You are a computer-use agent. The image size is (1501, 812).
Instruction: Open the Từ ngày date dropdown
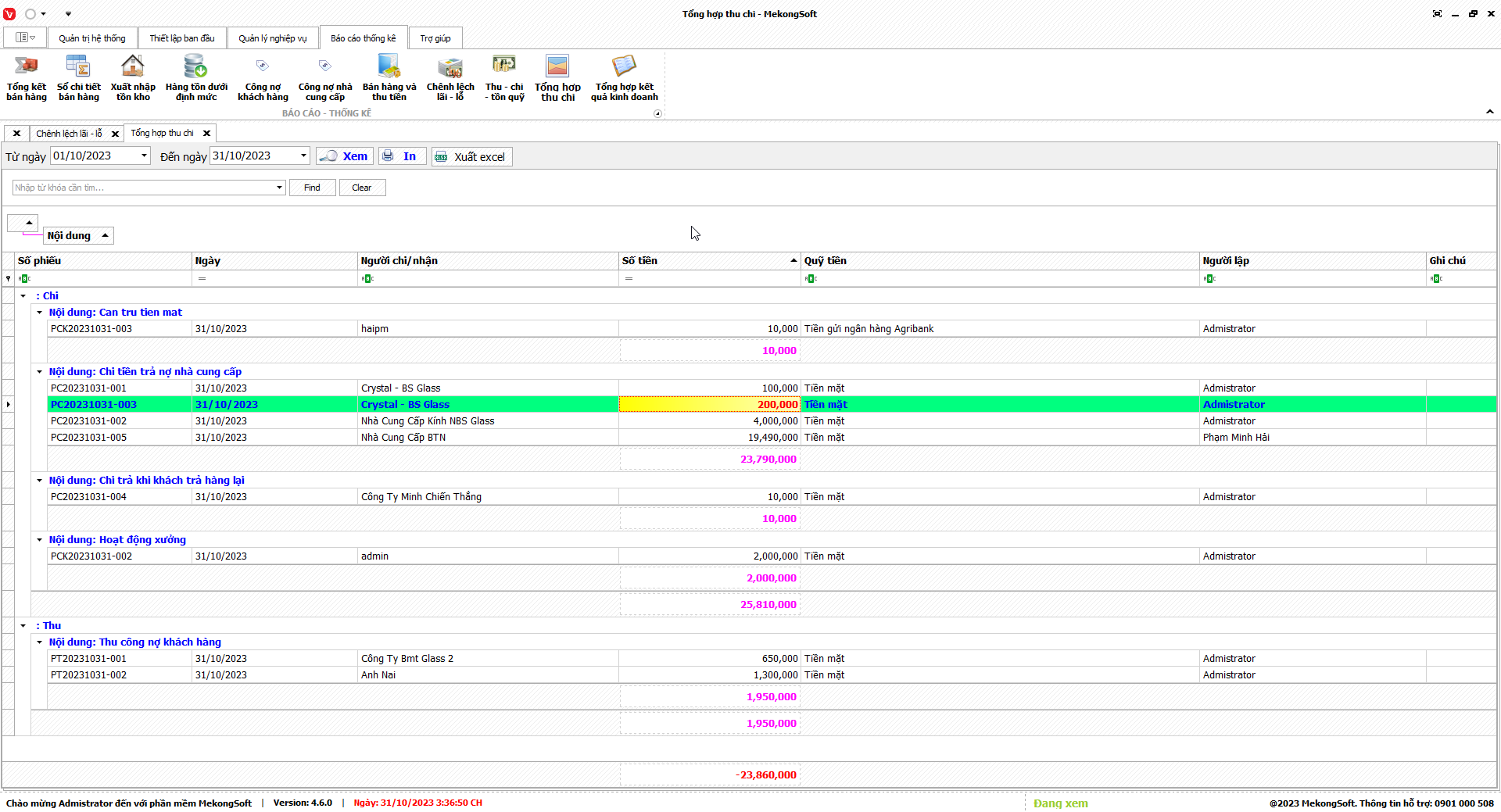click(144, 156)
